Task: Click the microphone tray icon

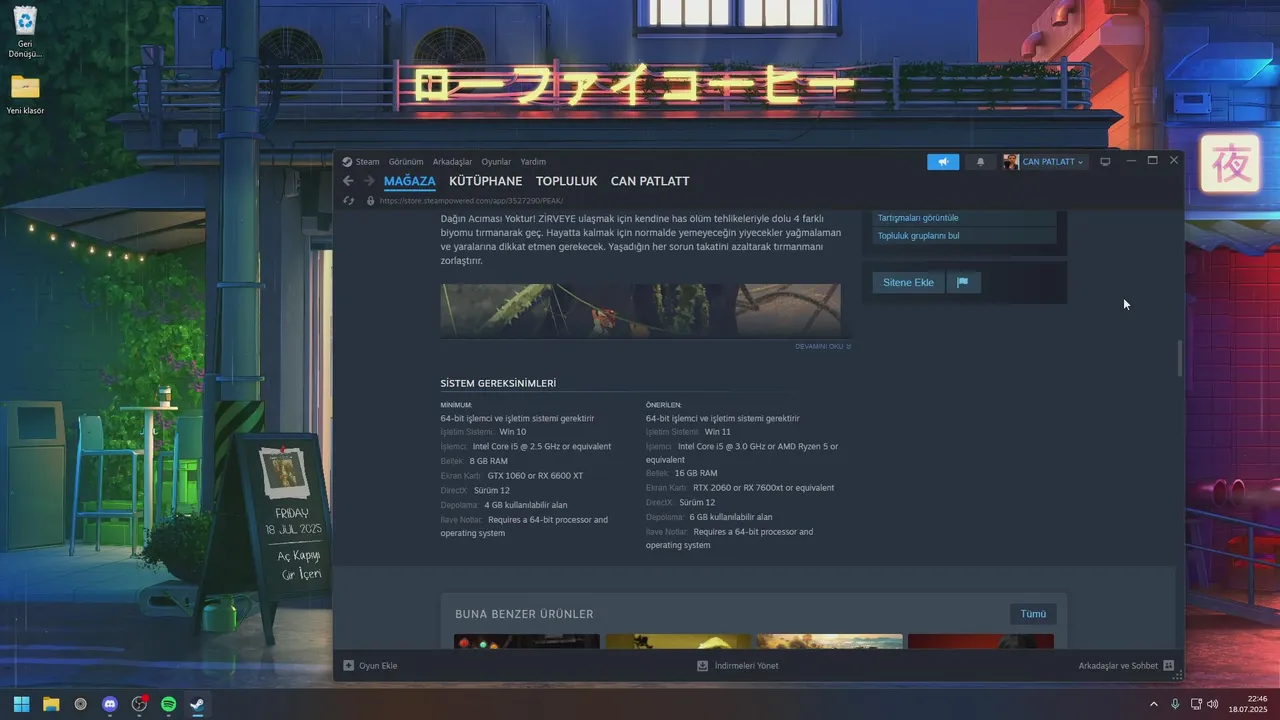Action: (x=1175, y=704)
